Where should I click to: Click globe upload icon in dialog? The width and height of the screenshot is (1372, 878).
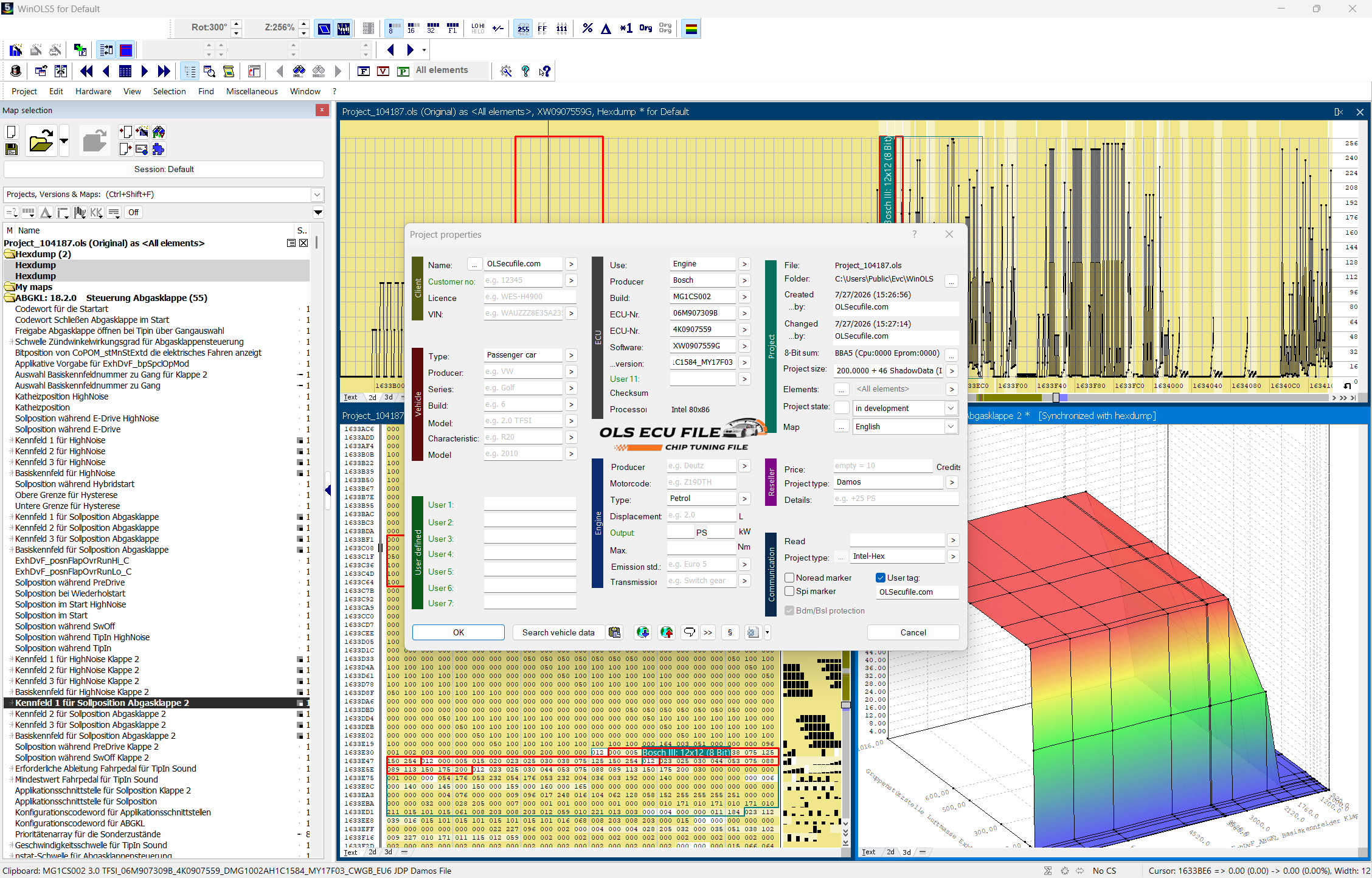click(667, 632)
